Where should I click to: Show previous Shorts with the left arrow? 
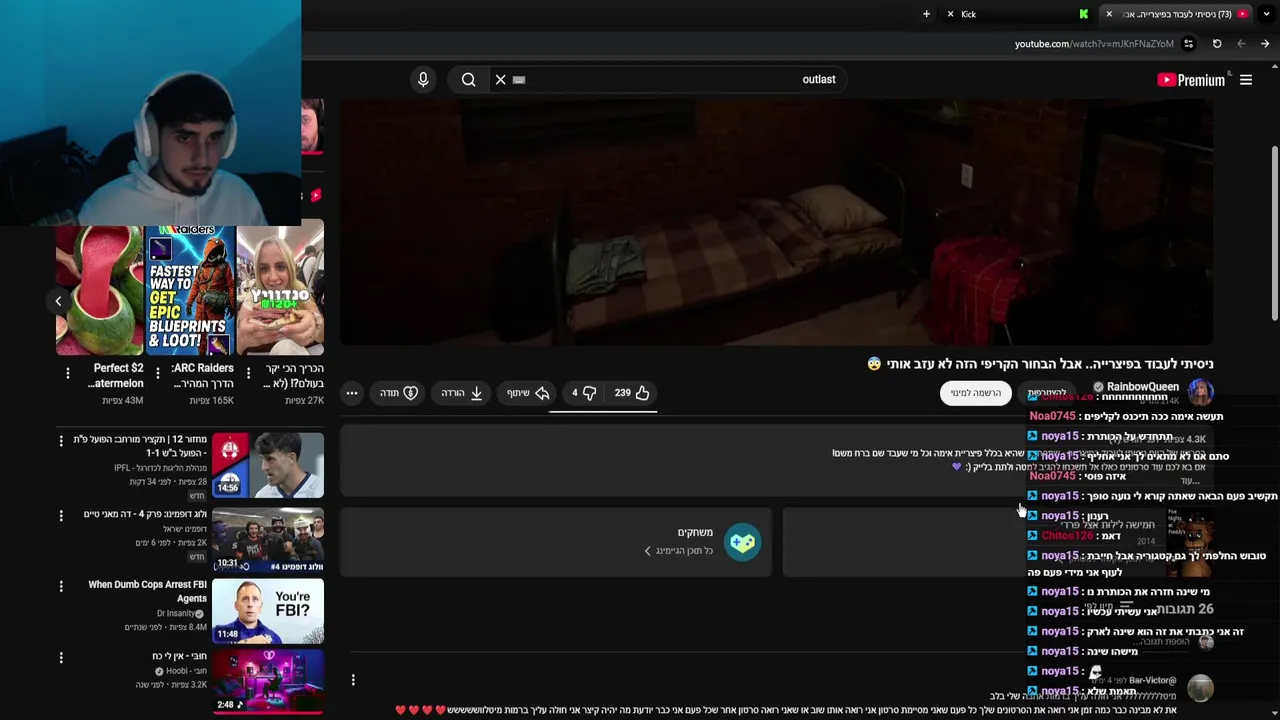(x=58, y=300)
